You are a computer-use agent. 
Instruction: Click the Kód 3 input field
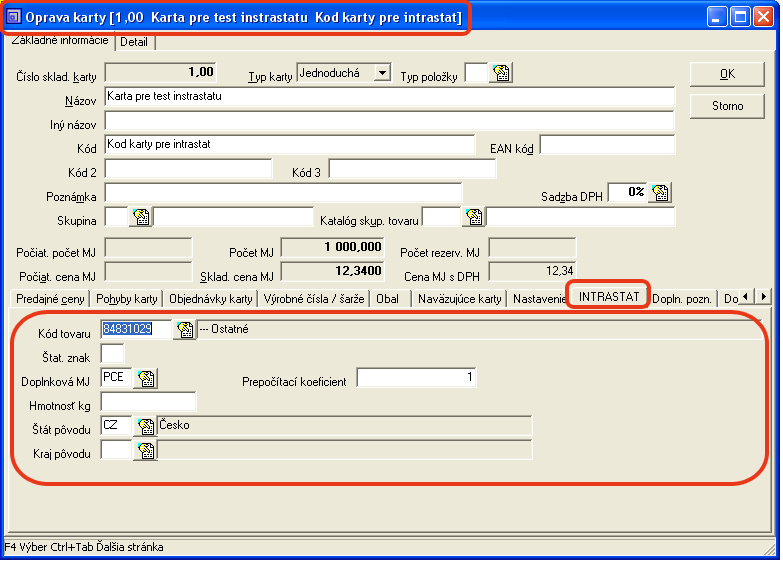point(412,169)
